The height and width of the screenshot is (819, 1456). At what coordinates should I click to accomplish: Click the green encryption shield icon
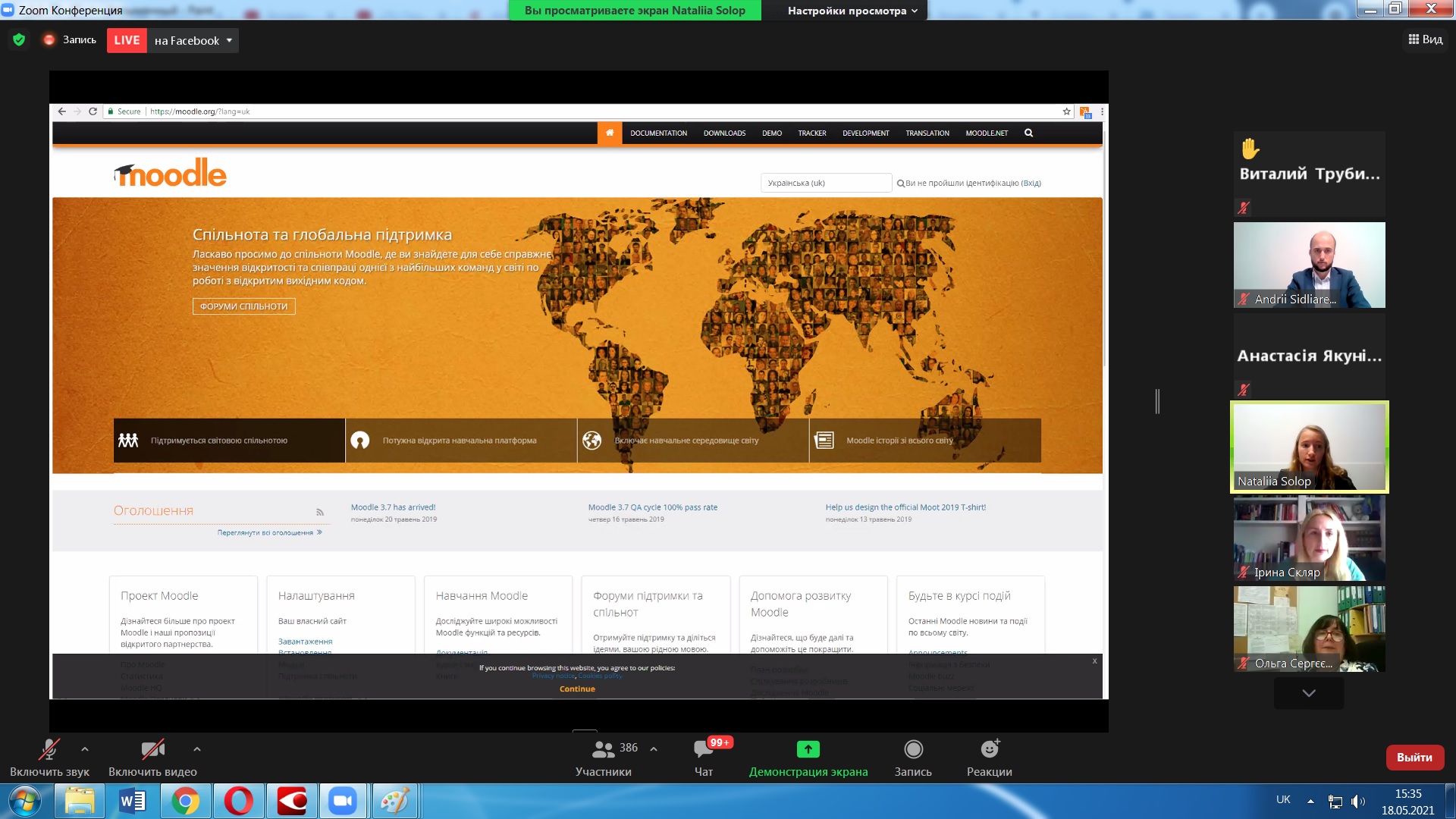(19, 39)
